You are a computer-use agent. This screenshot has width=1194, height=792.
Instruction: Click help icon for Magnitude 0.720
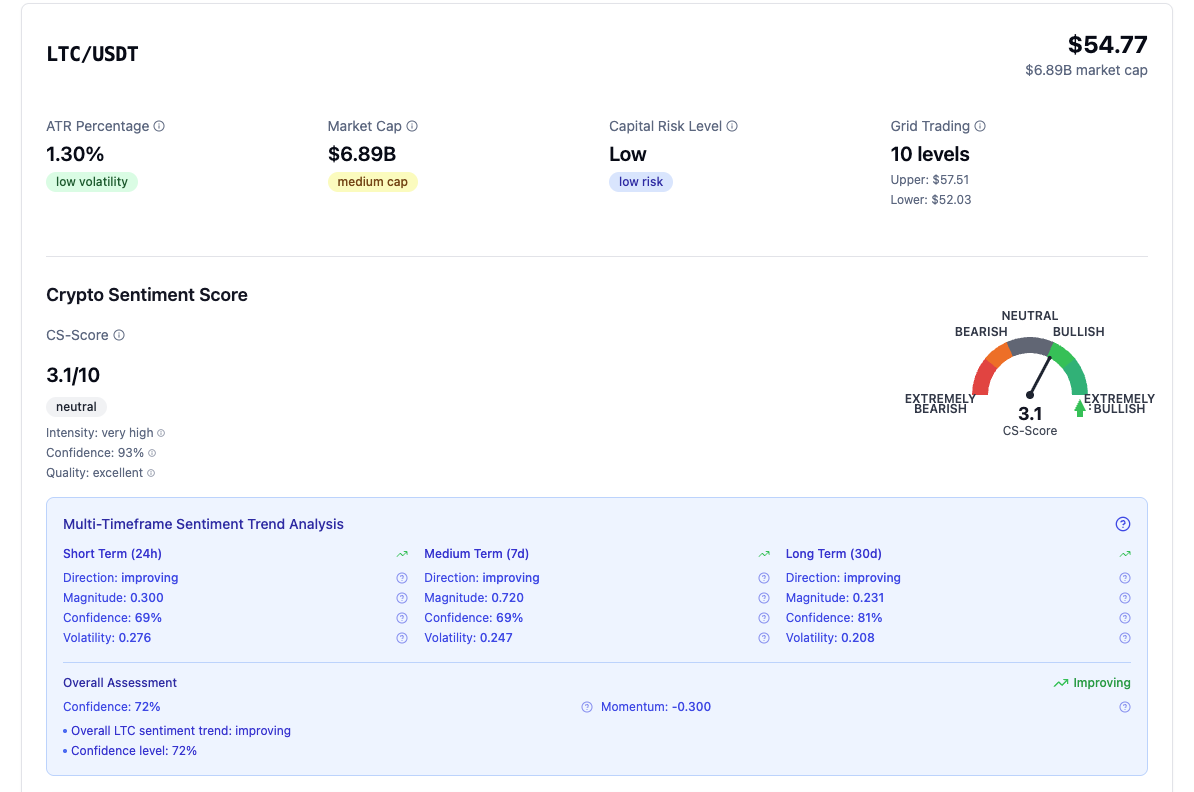pyautogui.click(x=764, y=598)
